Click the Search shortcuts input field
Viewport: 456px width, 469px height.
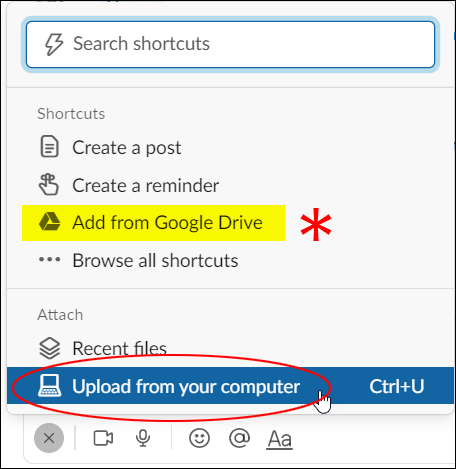(x=230, y=44)
